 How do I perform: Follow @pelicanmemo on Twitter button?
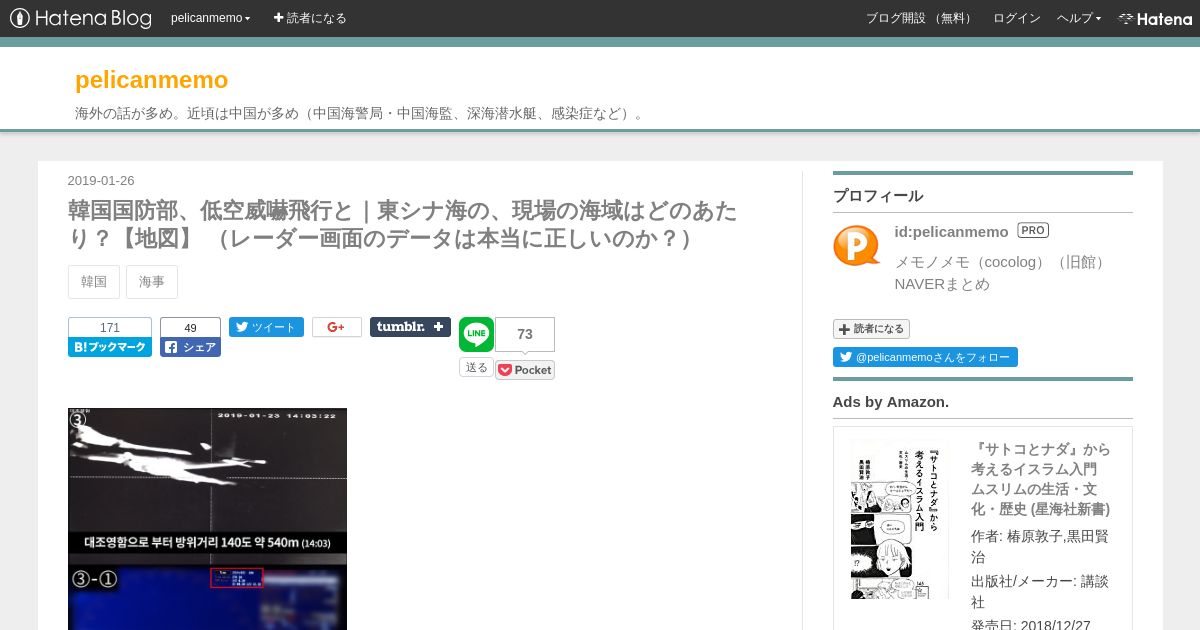coord(925,357)
